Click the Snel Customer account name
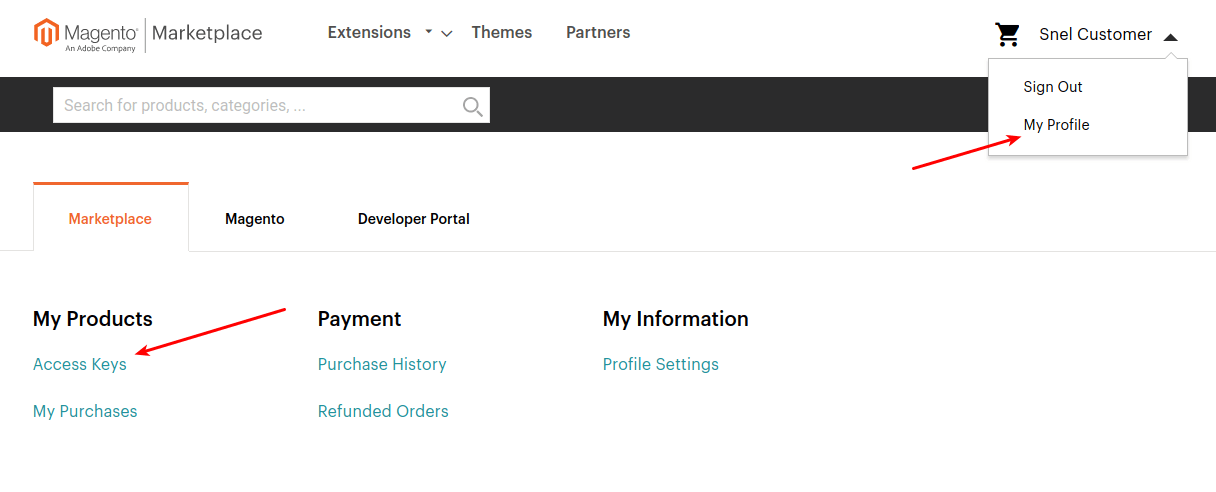Viewport: 1216px width, 492px height. click(1095, 35)
